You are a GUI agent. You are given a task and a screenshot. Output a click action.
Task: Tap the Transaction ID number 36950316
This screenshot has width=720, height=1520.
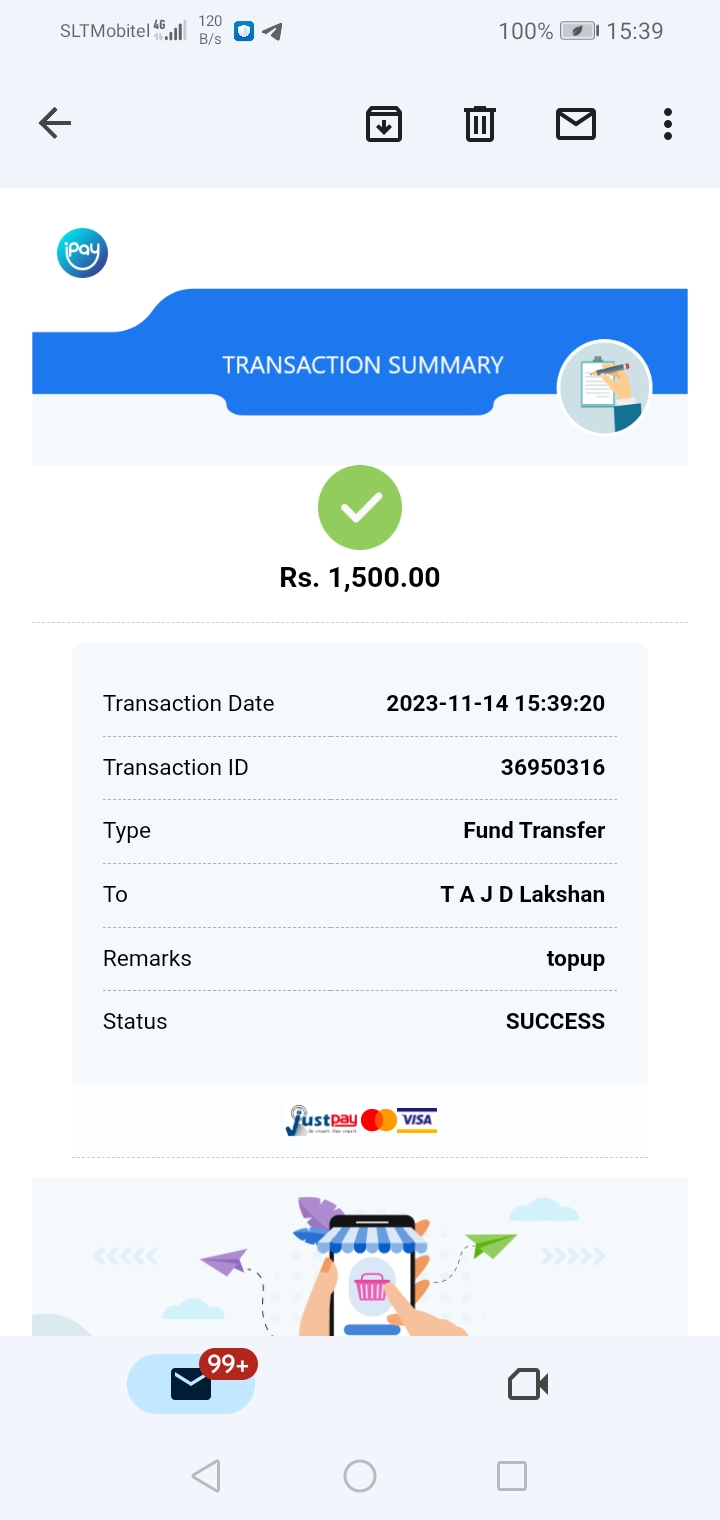[x=552, y=768]
